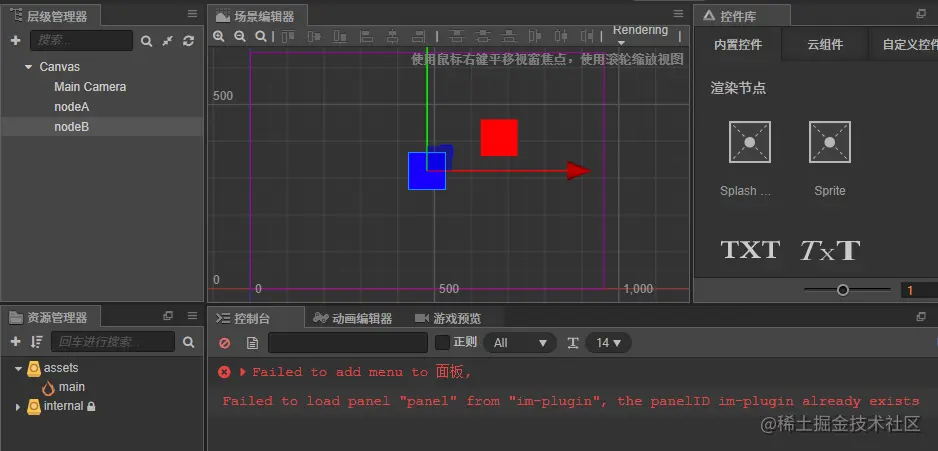Refresh the hierarchy panel
Screen dimensions: 938x451
(x=188, y=41)
